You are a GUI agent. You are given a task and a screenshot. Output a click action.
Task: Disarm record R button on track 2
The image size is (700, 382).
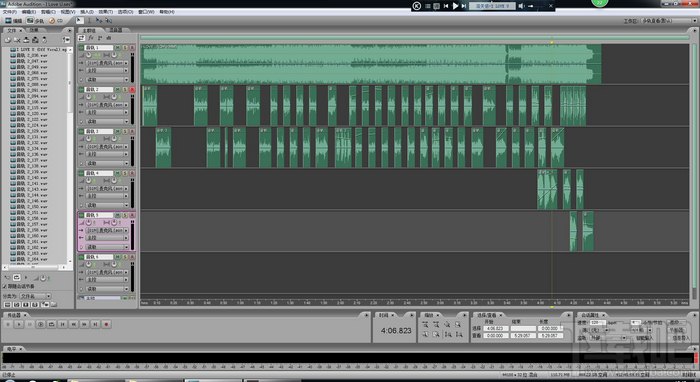tap(132, 90)
